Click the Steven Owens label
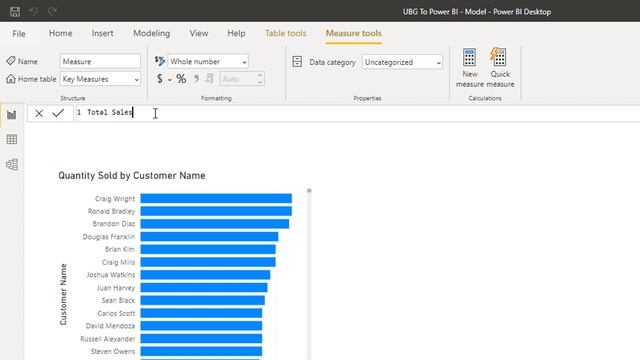The image size is (640, 360). tap(113, 351)
